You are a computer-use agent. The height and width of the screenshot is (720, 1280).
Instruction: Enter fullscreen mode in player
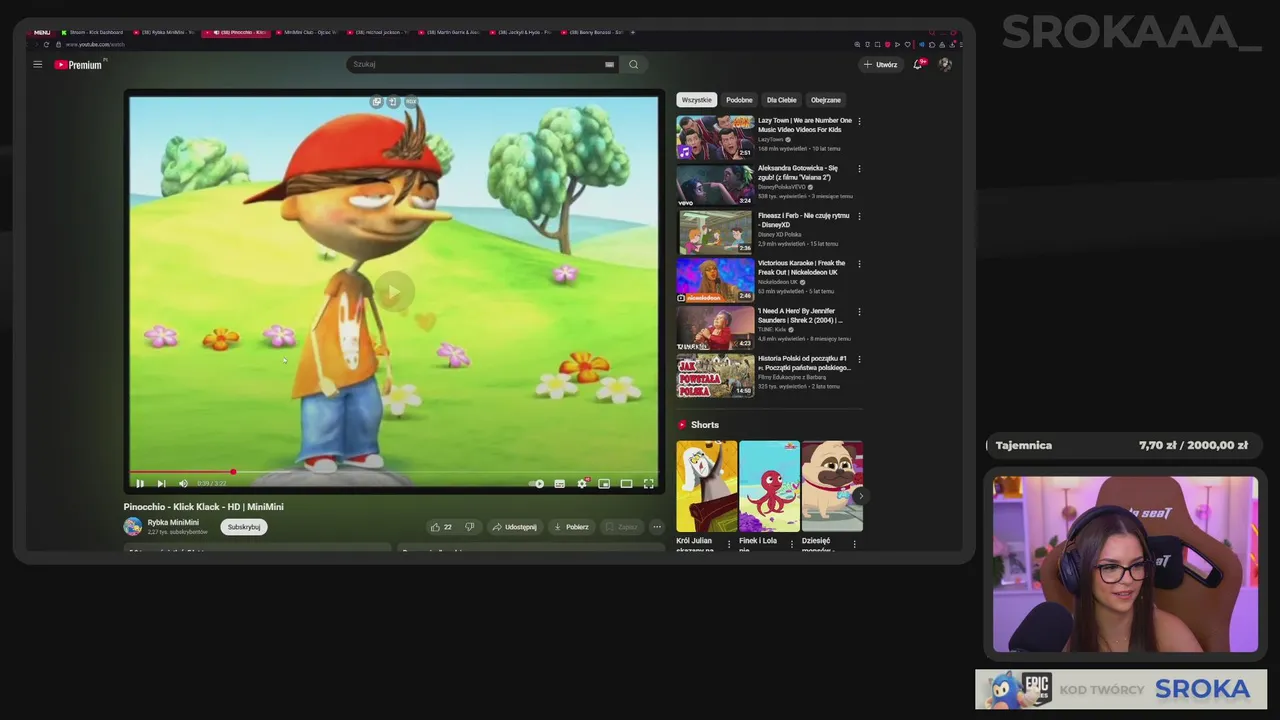point(648,484)
